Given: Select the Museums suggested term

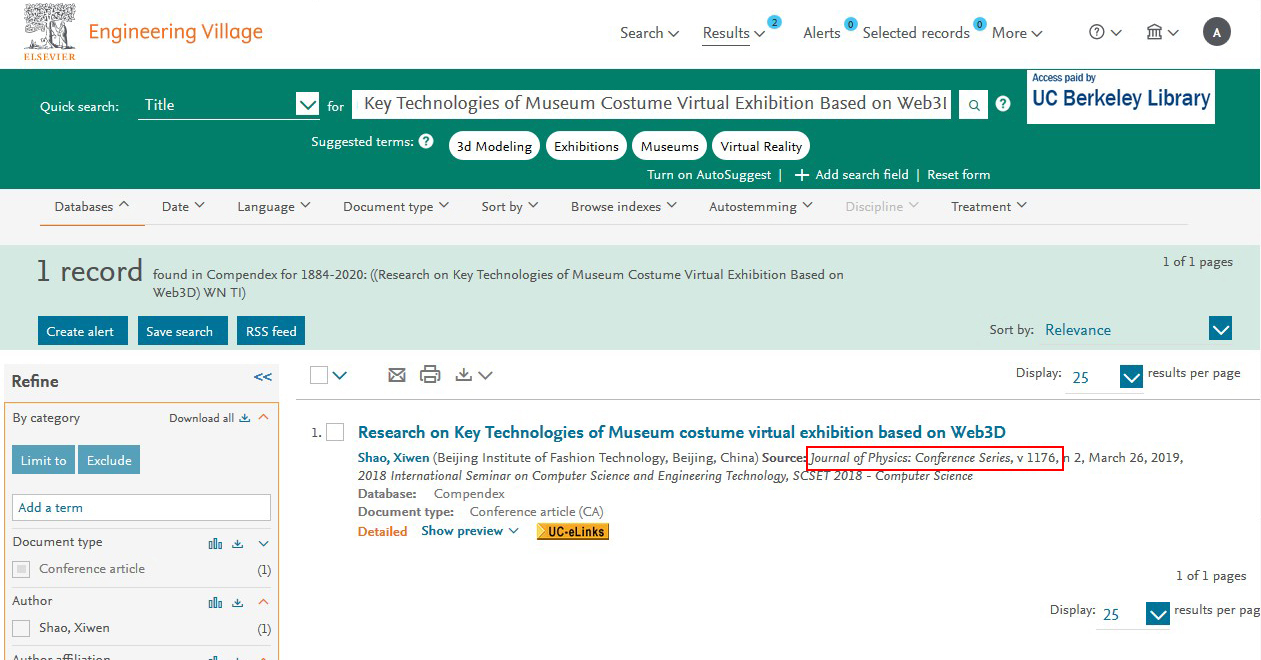Looking at the screenshot, I should pos(670,146).
